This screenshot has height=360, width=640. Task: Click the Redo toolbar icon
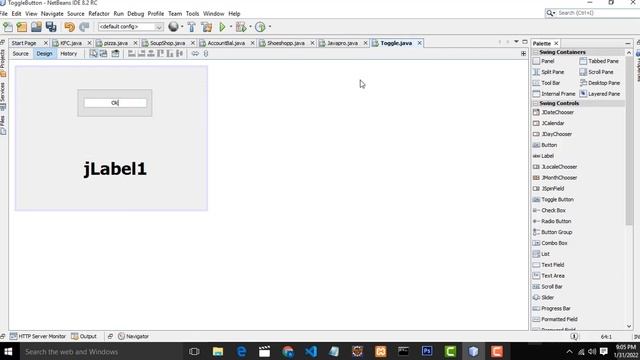(84, 27)
